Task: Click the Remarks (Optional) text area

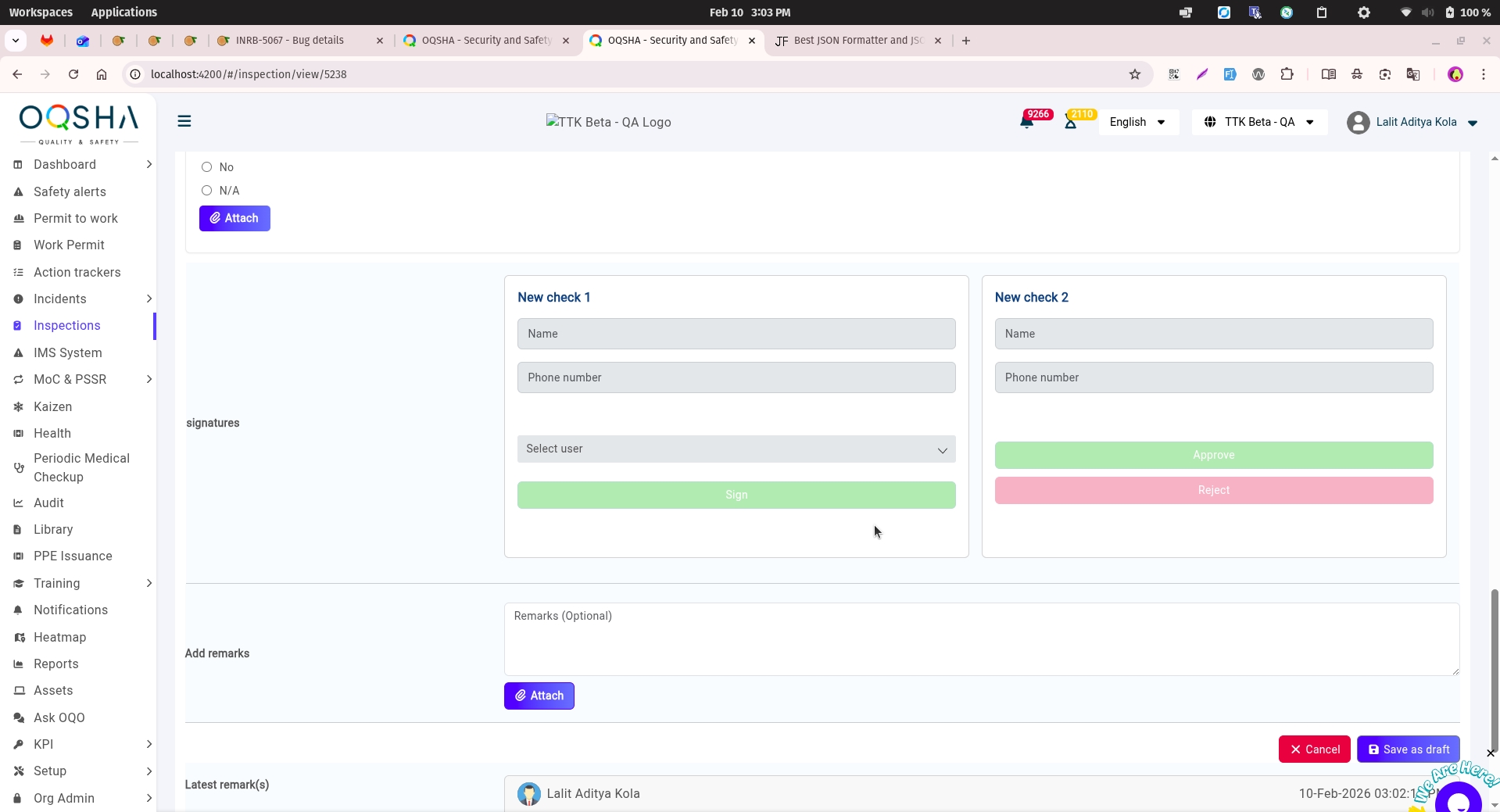Action: [981, 639]
